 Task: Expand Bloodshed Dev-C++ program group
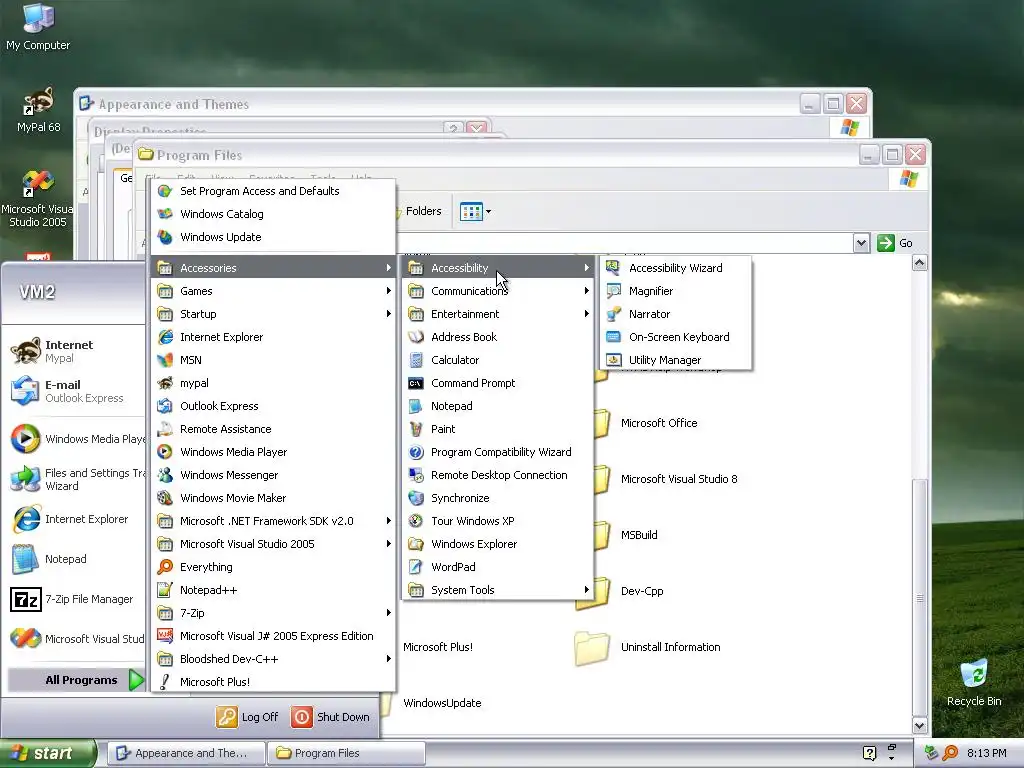[273, 659]
